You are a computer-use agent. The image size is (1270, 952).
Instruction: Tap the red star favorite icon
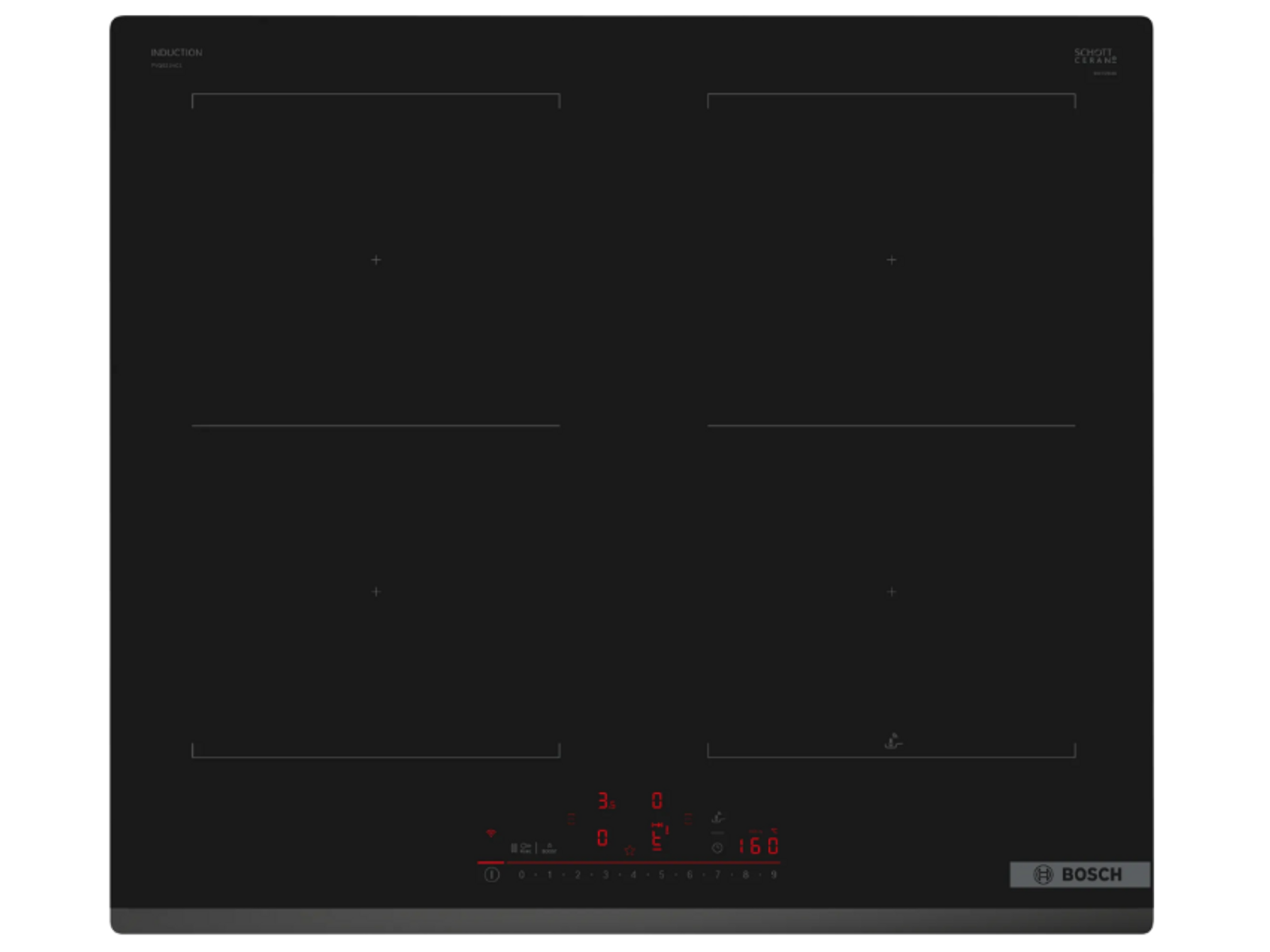(630, 850)
